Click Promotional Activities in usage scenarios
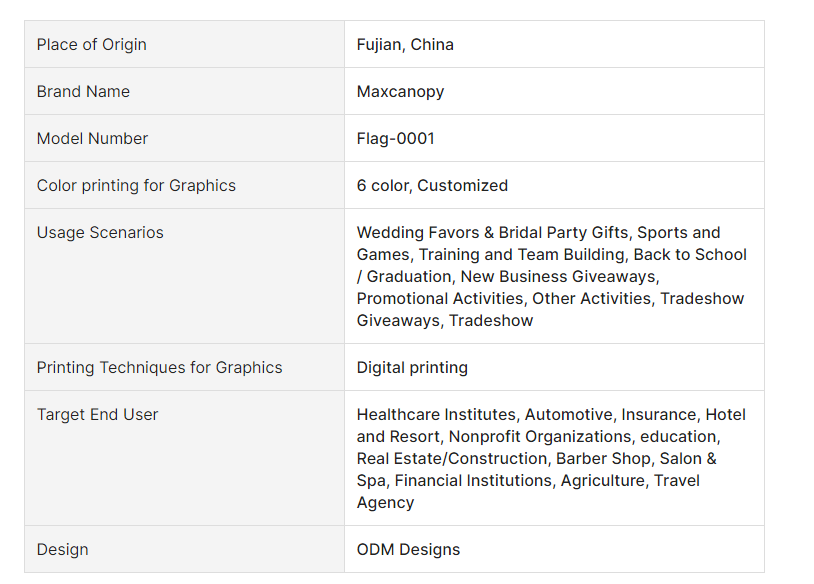The height and width of the screenshot is (584, 814). 440,298
